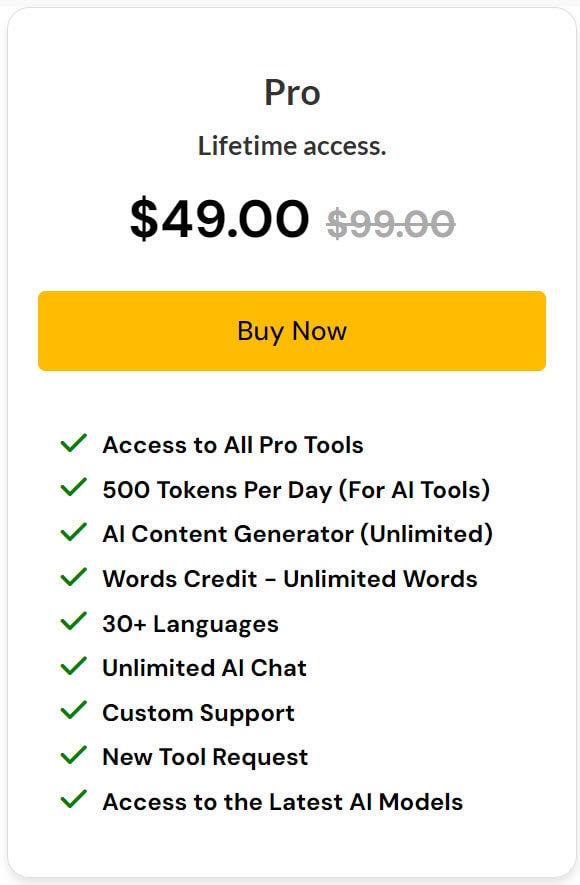Select the Pro plan title
The width and height of the screenshot is (580, 885).
coord(292,93)
